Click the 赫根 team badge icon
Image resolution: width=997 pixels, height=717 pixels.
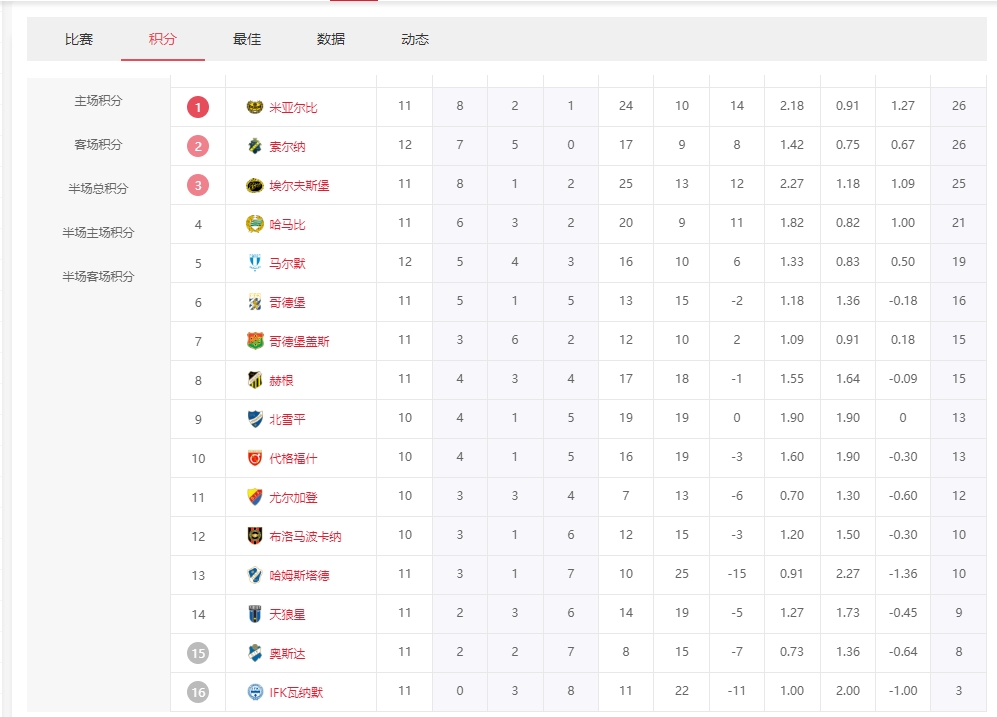[255, 380]
